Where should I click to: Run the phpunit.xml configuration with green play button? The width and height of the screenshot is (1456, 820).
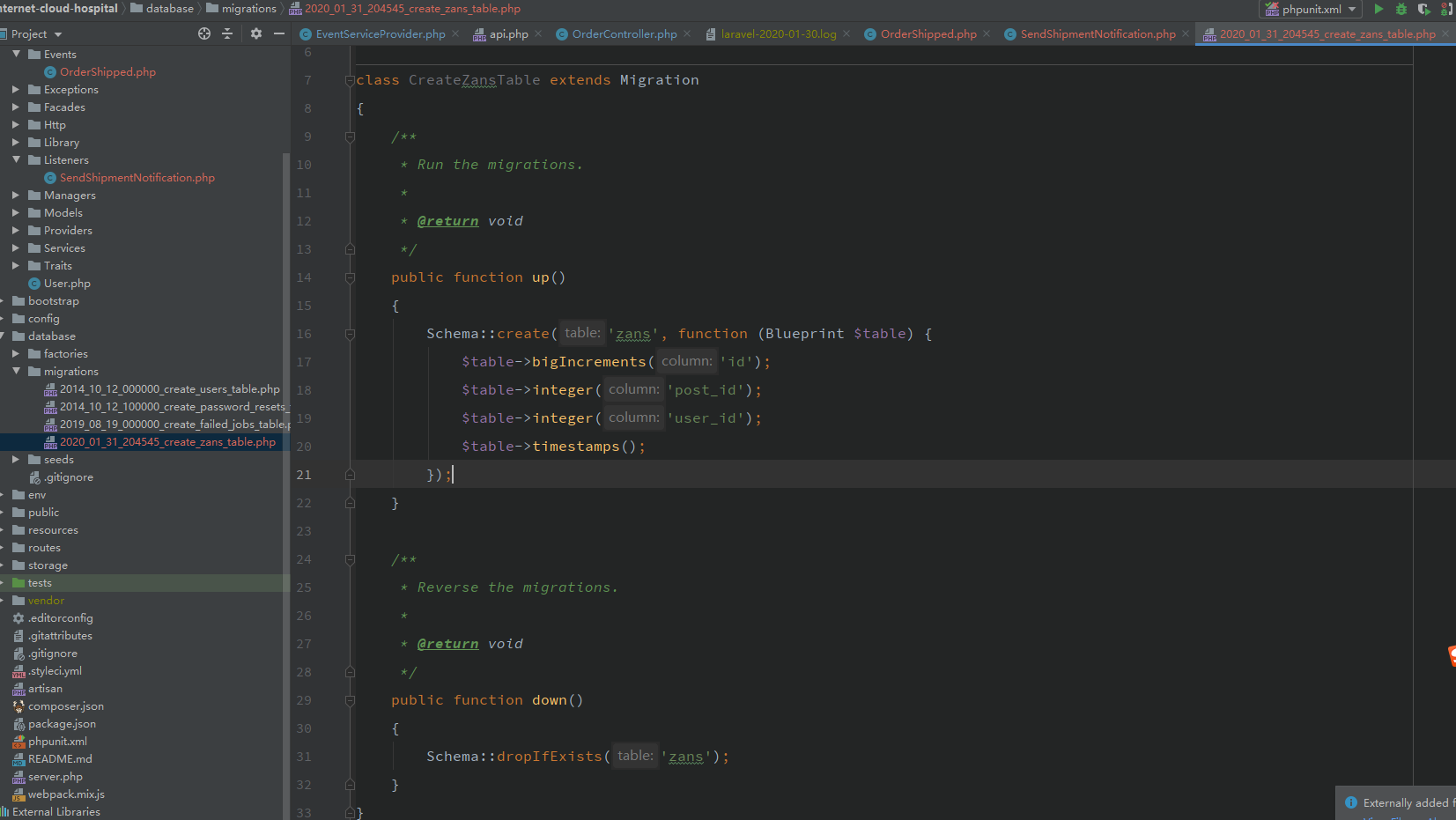click(x=1378, y=9)
